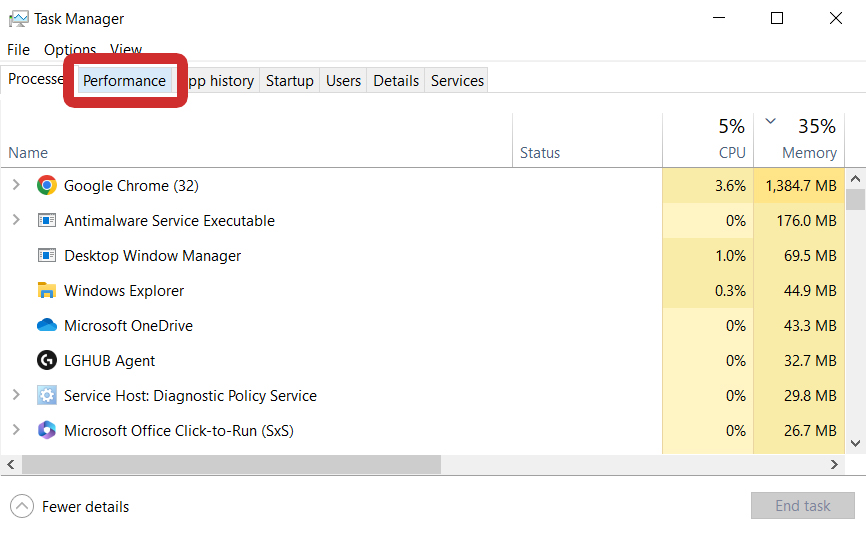The width and height of the screenshot is (866, 536).
Task: Collapse view using Fewer details arrow
Action: [x=23, y=506]
